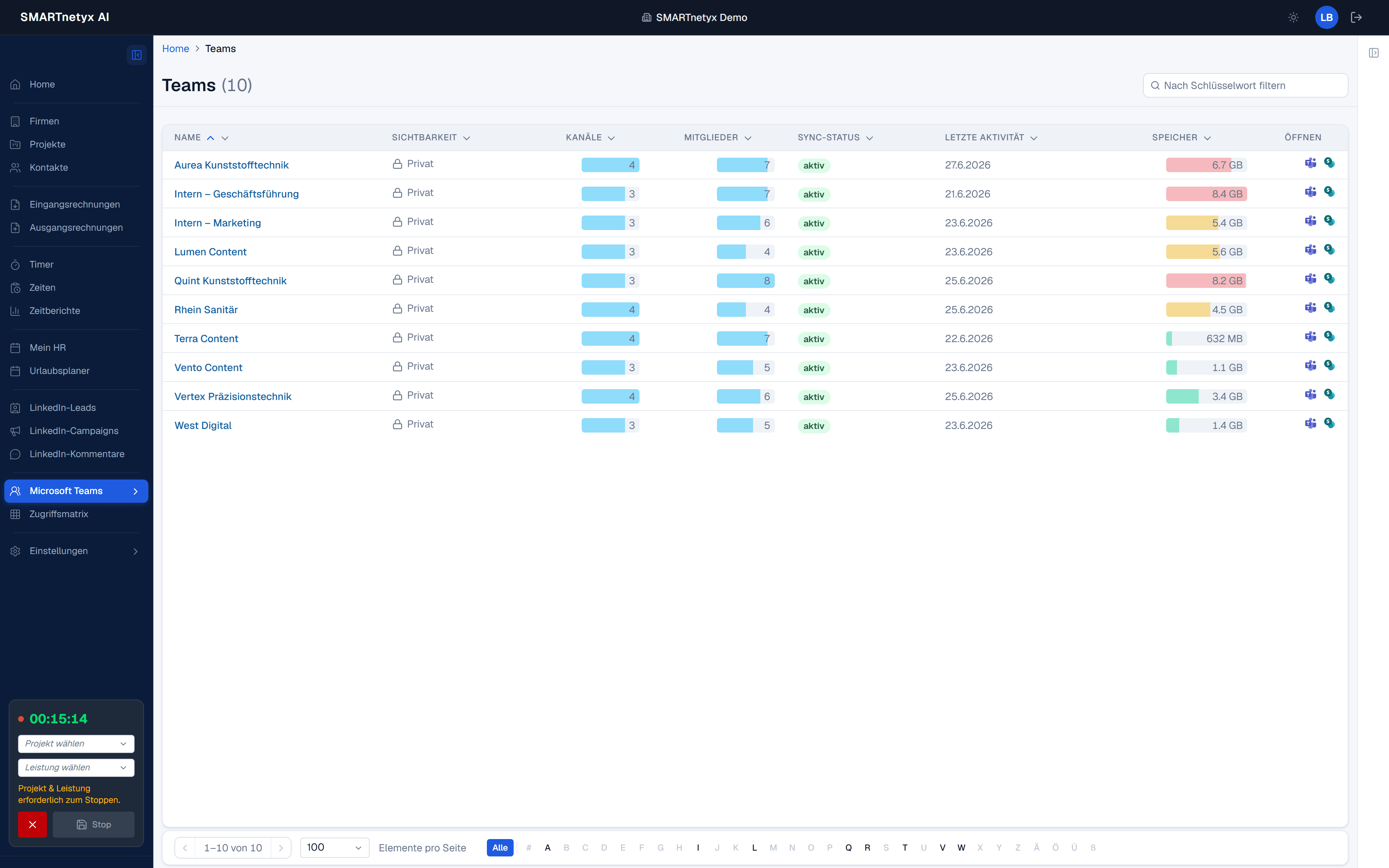Screen dimensions: 1389x868
Task: Open West Digital SharePoint icon
Action: pyautogui.click(x=1329, y=424)
